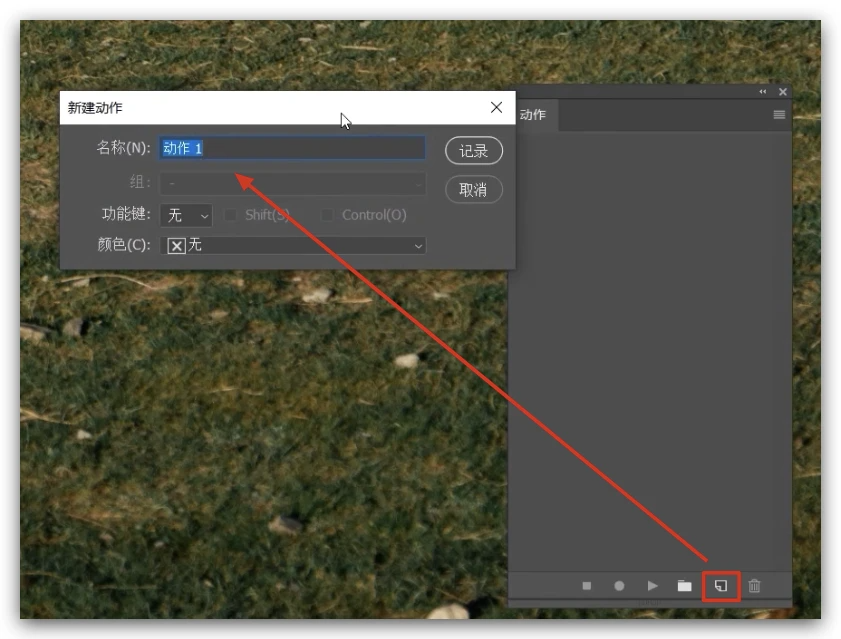Viewport: 841px width, 639px height.
Task: Close the 动作 panel
Action: [x=783, y=92]
